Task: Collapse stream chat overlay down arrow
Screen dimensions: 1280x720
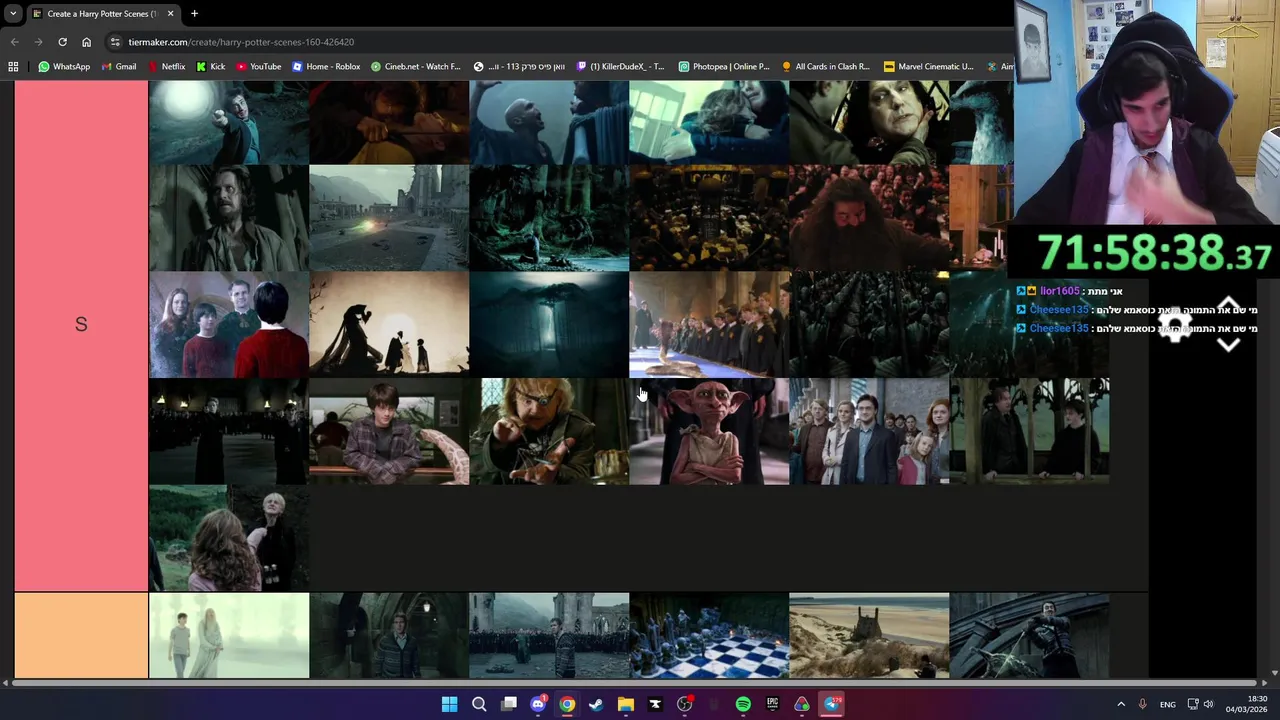Action: [x=1229, y=345]
